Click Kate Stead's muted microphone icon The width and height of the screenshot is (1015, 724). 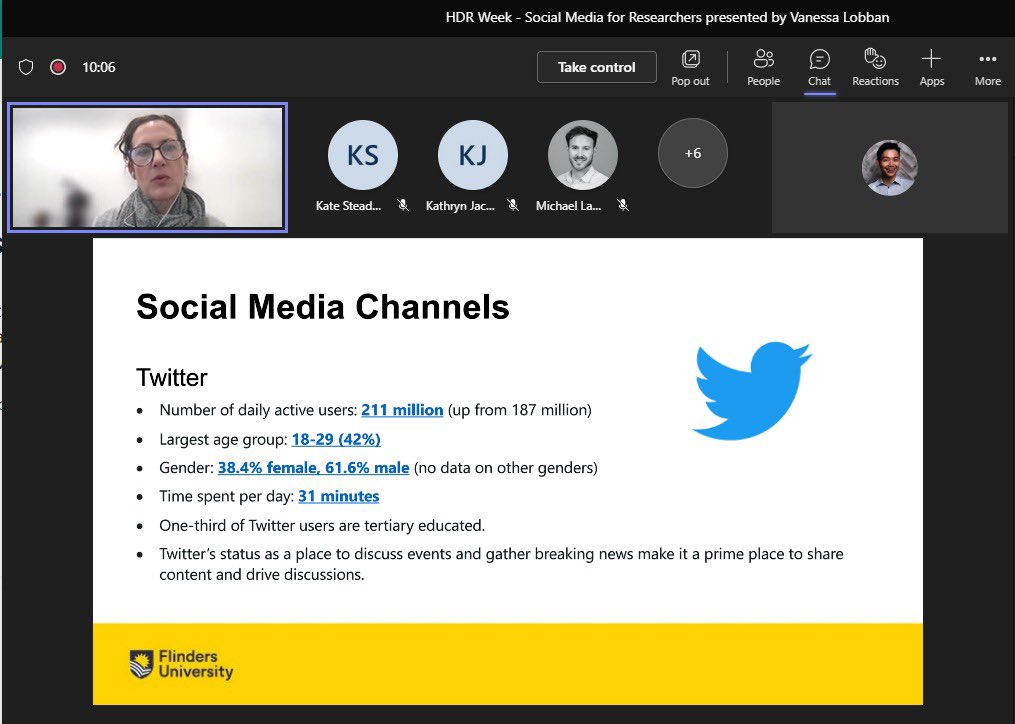click(403, 205)
